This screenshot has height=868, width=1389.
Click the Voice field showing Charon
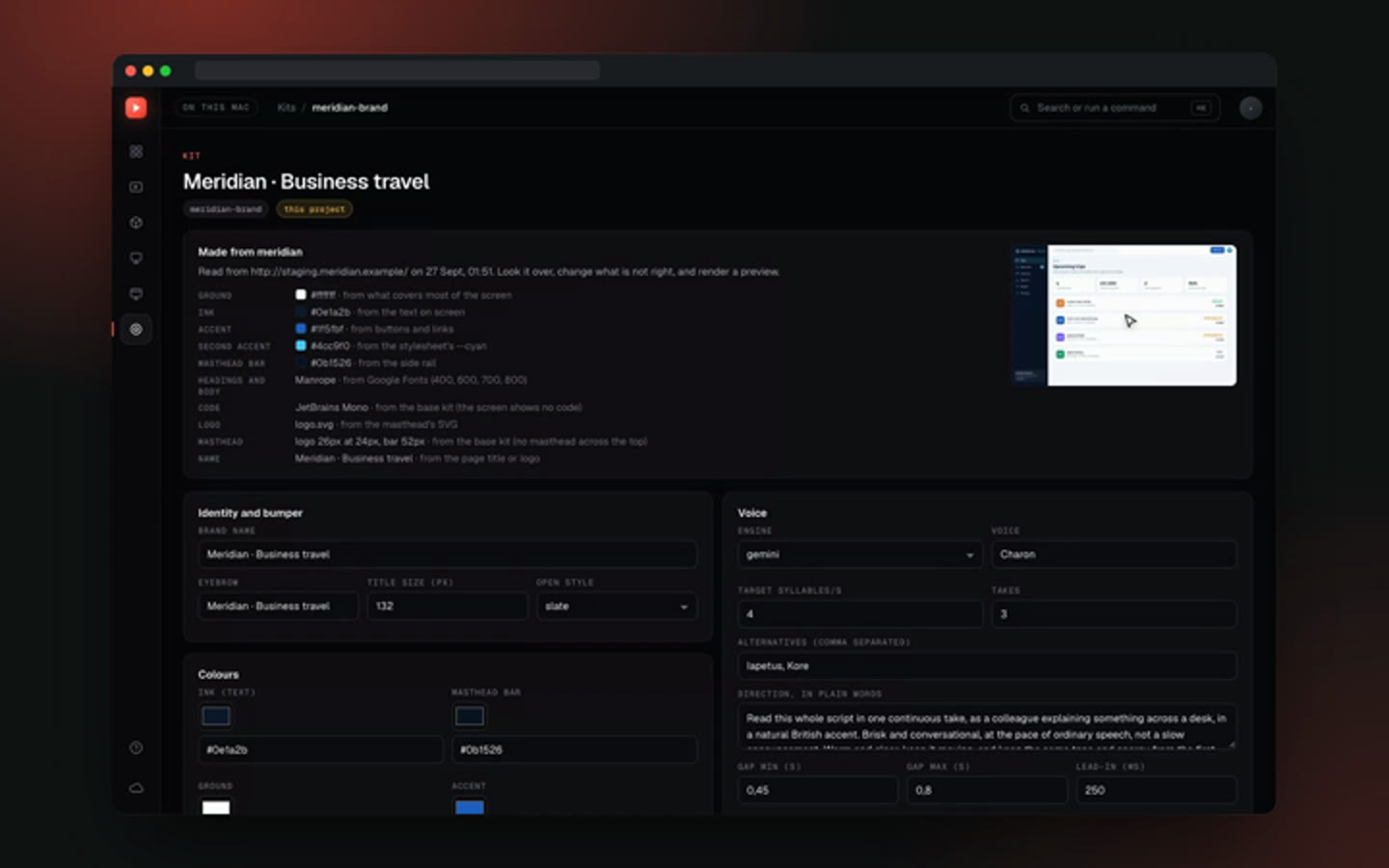[x=1114, y=555]
